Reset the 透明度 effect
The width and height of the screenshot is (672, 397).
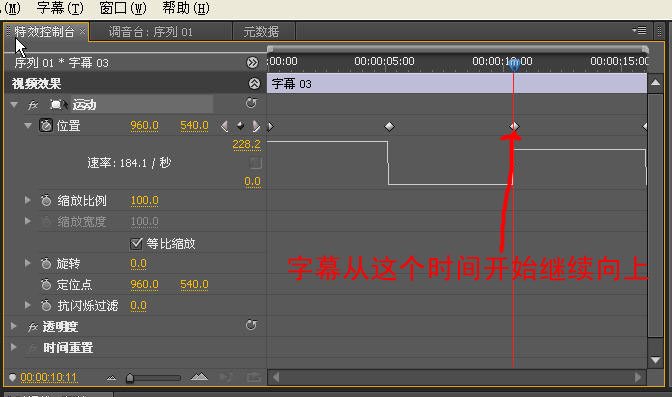[251, 325]
